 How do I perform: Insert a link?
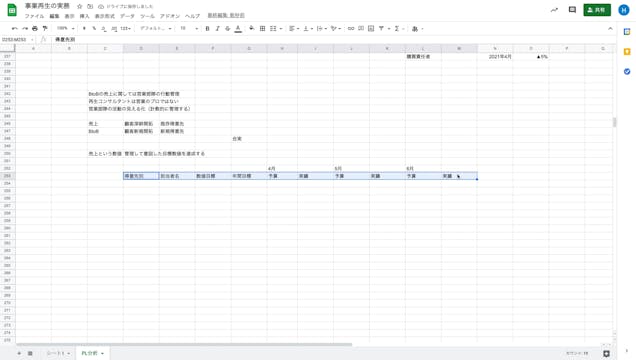[x=351, y=28]
